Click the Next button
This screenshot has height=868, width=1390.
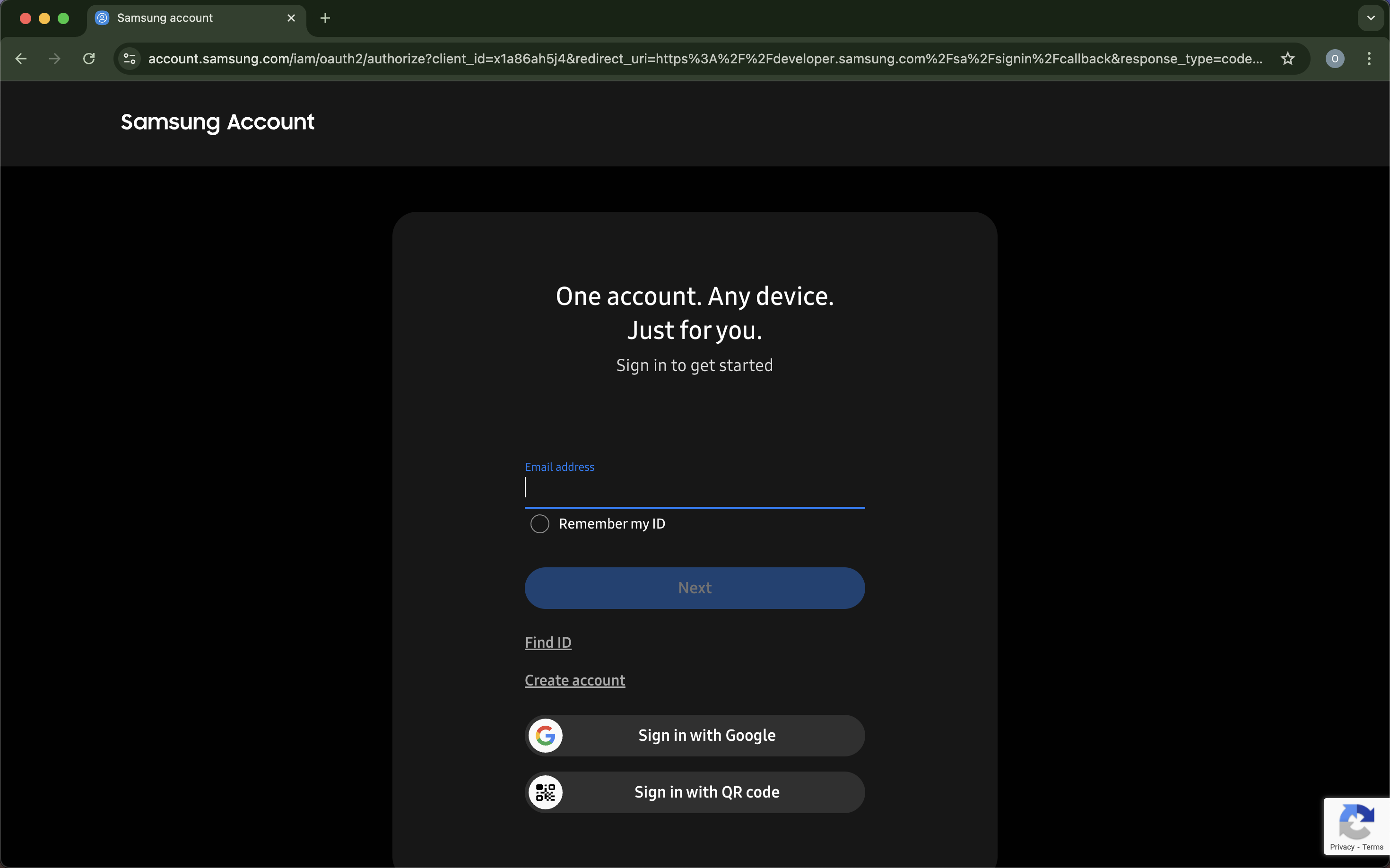(x=695, y=588)
